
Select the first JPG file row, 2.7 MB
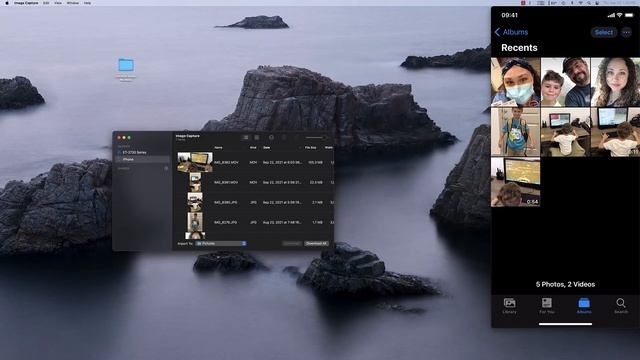253,202
